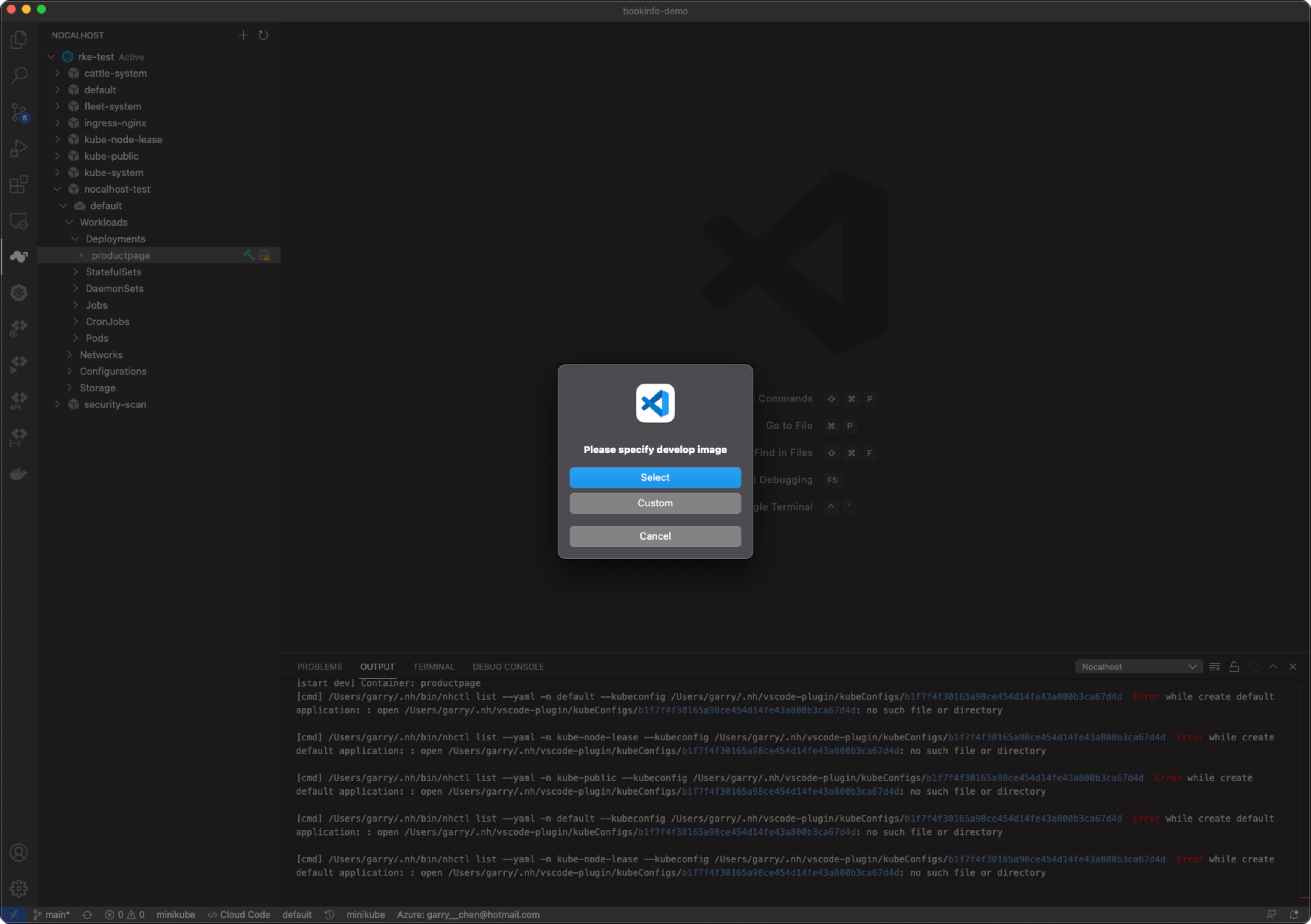The width and height of the screenshot is (1311, 924).
Task: Click the hammer icon on productpage
Action: (x=248, y=255)
